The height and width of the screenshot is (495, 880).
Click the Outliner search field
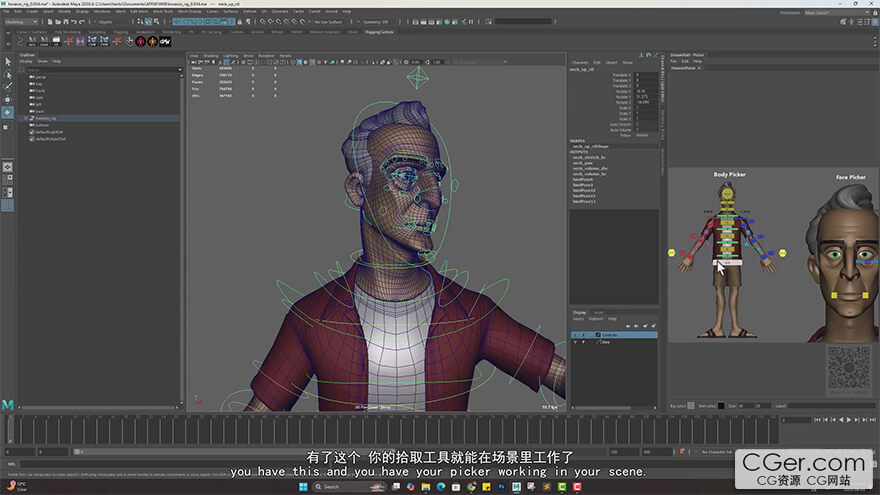click(100, 69)
